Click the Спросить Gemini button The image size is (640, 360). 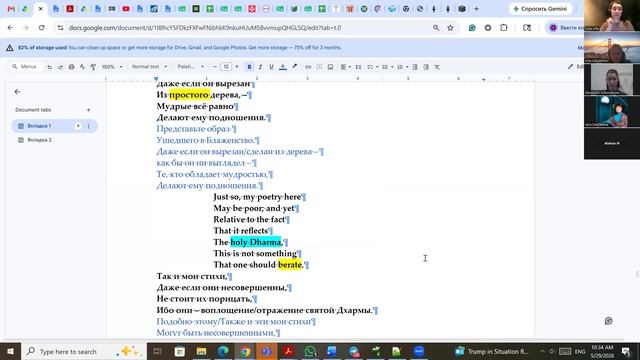pyautogui.click(x=540, y=9)
